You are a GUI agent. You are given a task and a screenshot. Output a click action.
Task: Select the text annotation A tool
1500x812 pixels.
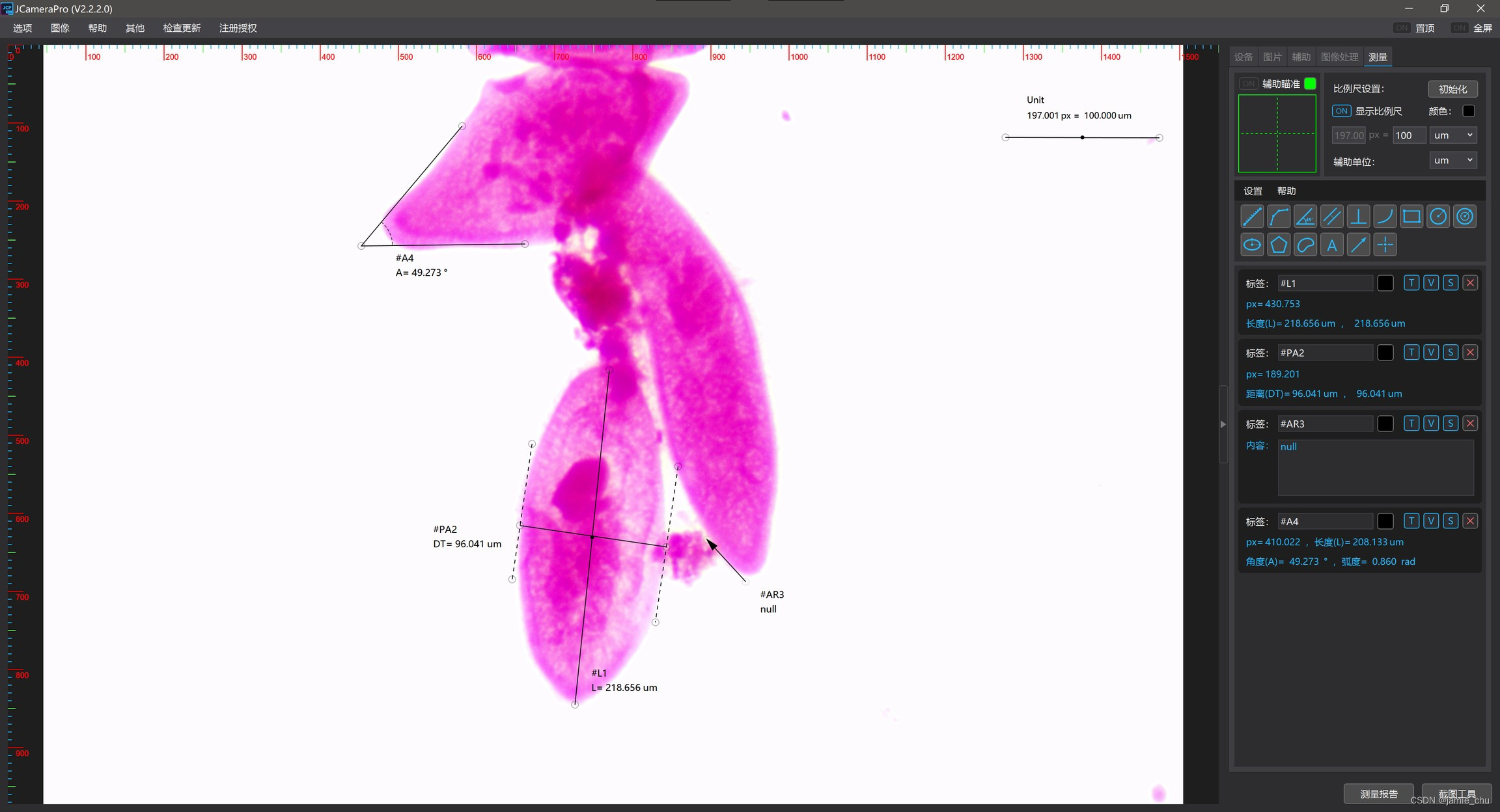pos(1332,245)
